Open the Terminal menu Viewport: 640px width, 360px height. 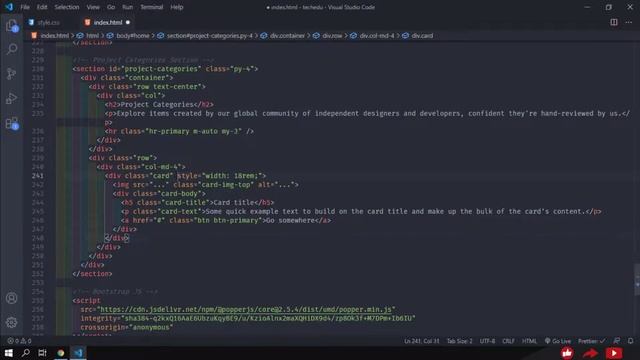[x=151, y=7]
